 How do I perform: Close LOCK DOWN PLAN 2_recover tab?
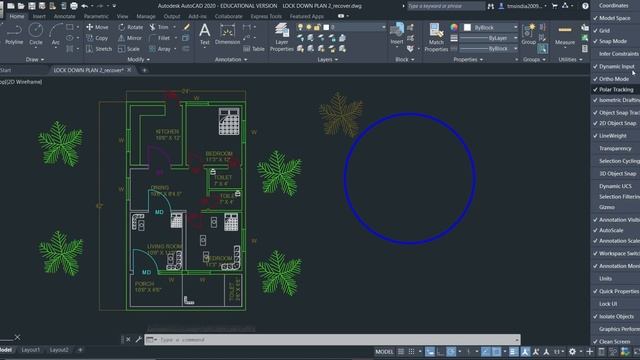coord(129,70)
